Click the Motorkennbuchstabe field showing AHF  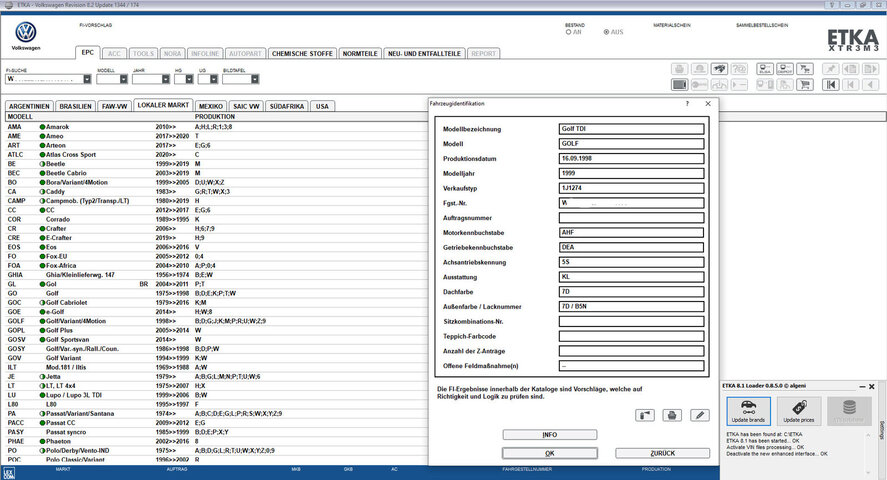631,232
